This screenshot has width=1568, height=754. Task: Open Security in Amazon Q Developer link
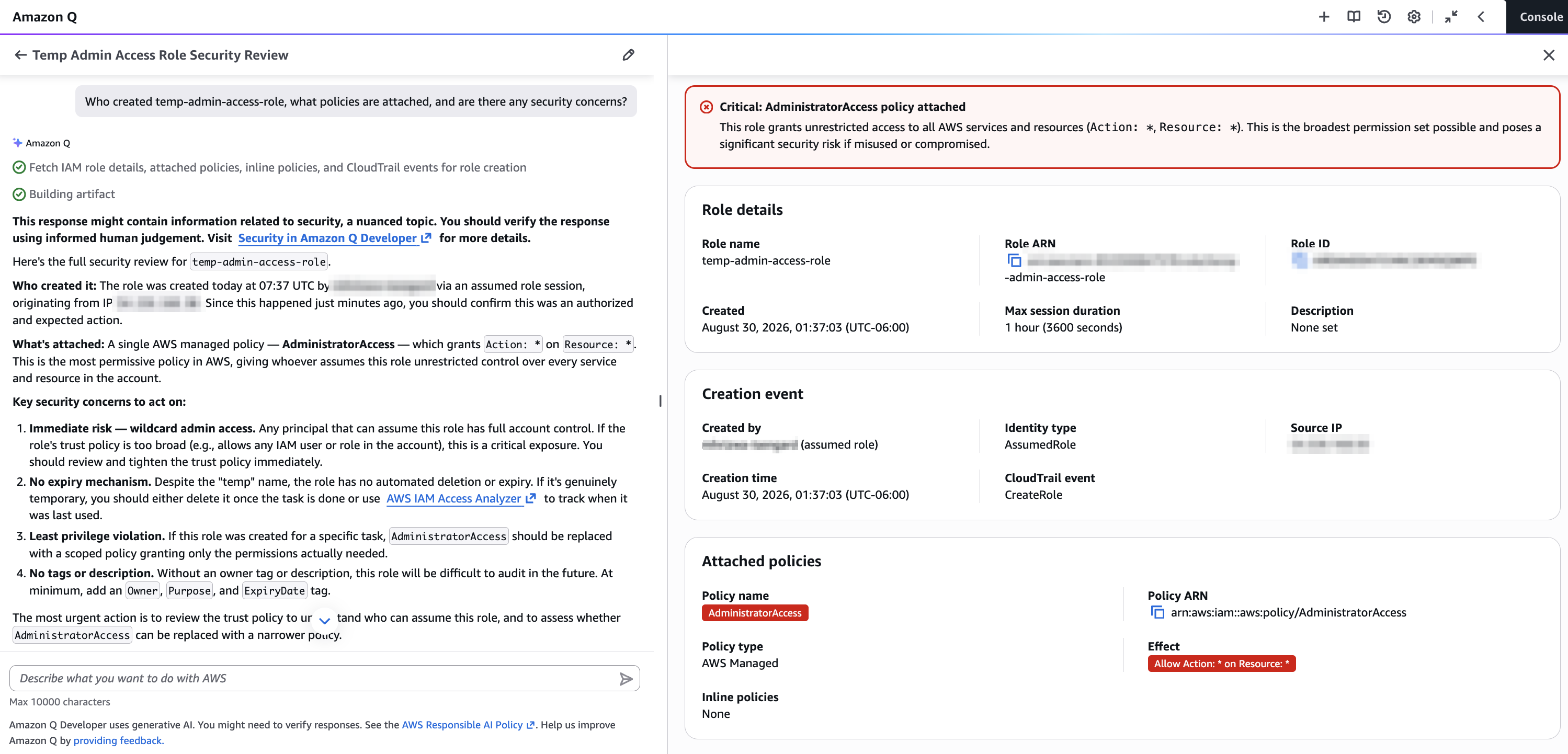click(334, 238)
